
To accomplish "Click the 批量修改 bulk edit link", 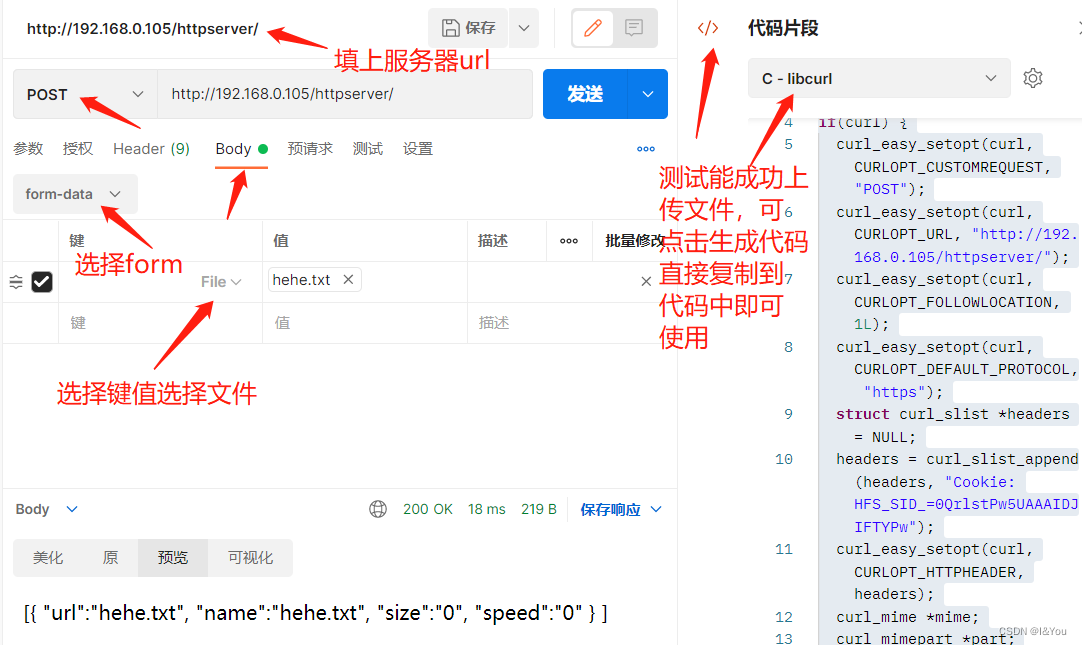I will point(634,241).
